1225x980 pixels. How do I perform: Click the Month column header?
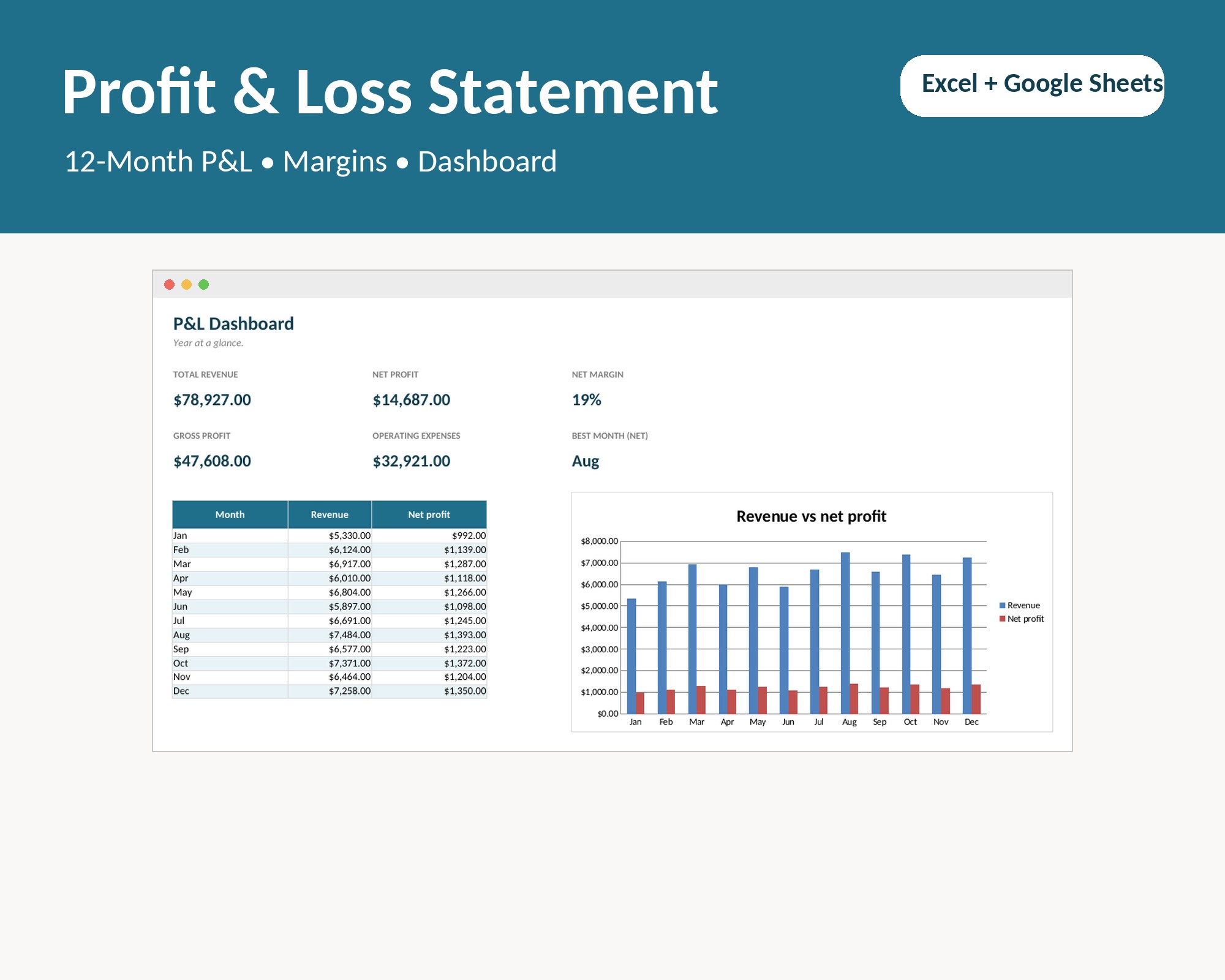[x=230, y=514]
